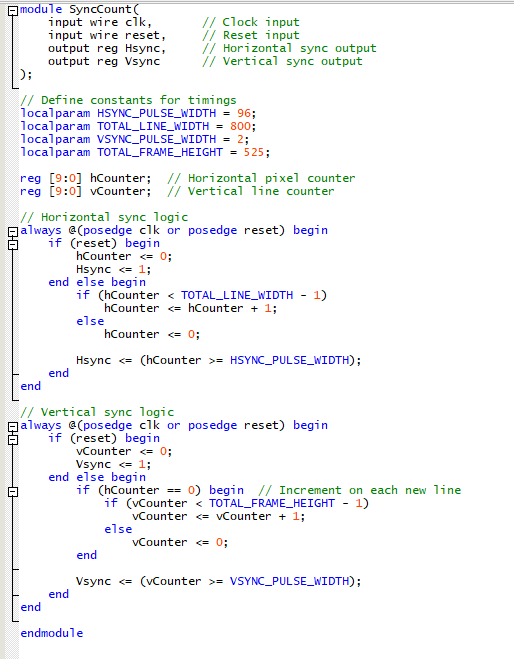This screenshot has height=659, width=514.
Task: Collapse 'if (reset) begin' fold in horizontal sync block
Action: tap(13, 244)
